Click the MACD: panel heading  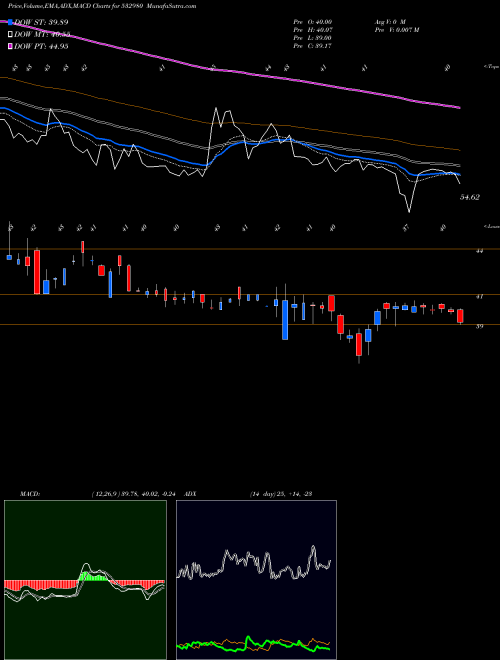point(29,494)
